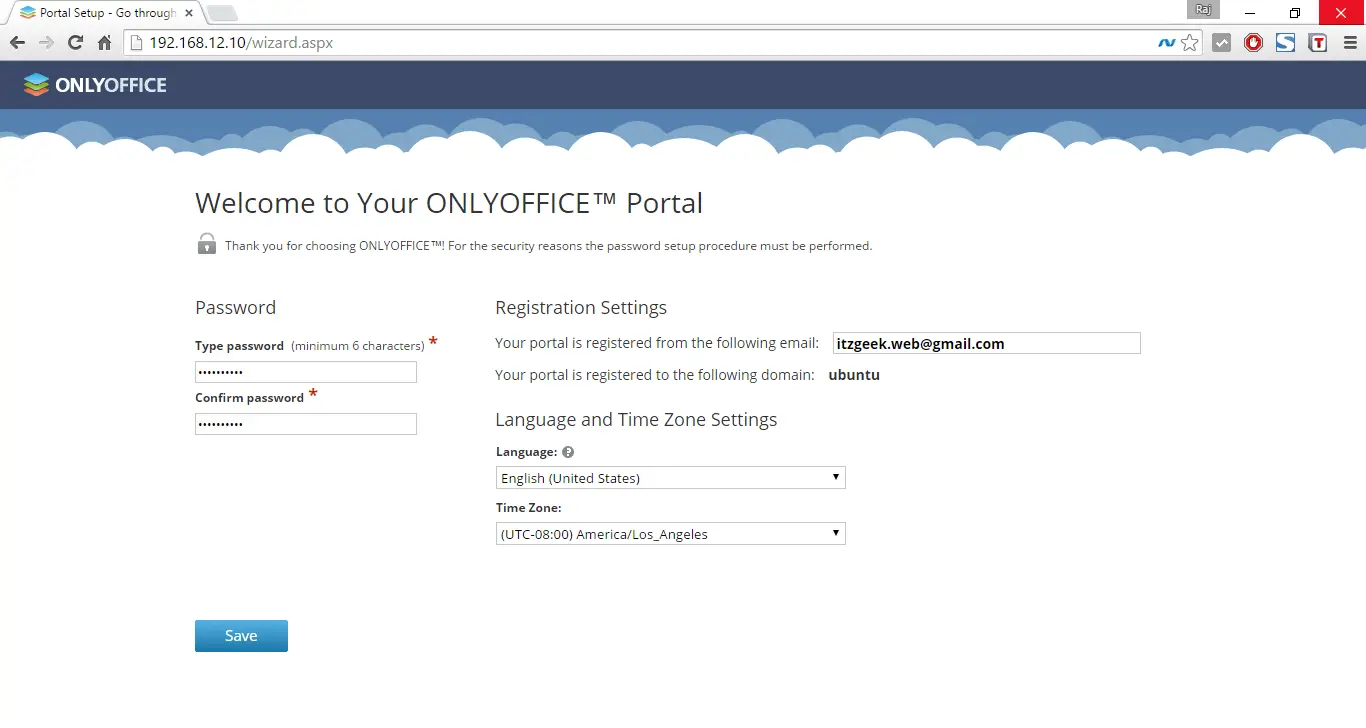Minimize the browser window
Viewport: 1366px width, 728px height.
click(x=1250, y=12)
